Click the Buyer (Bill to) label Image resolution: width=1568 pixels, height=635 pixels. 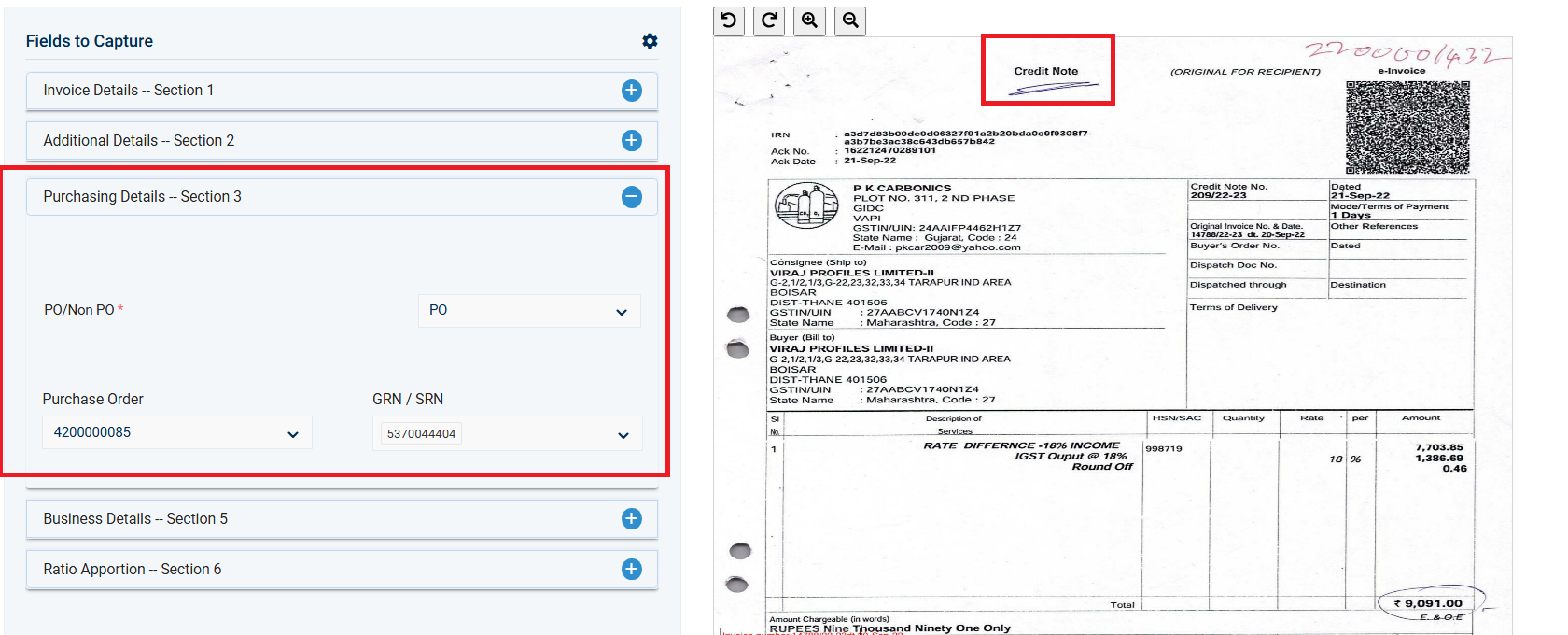point(803,338)
